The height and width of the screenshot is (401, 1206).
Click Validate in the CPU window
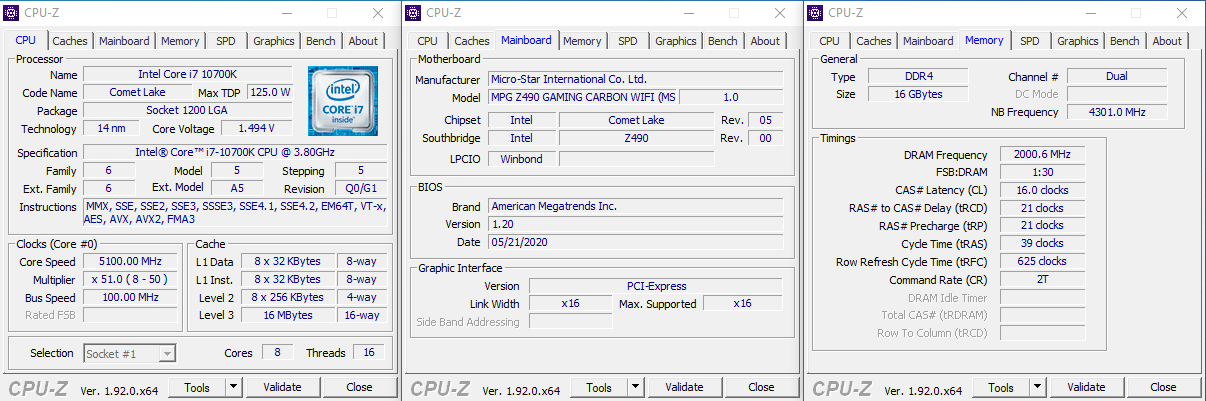coord(282,387)
